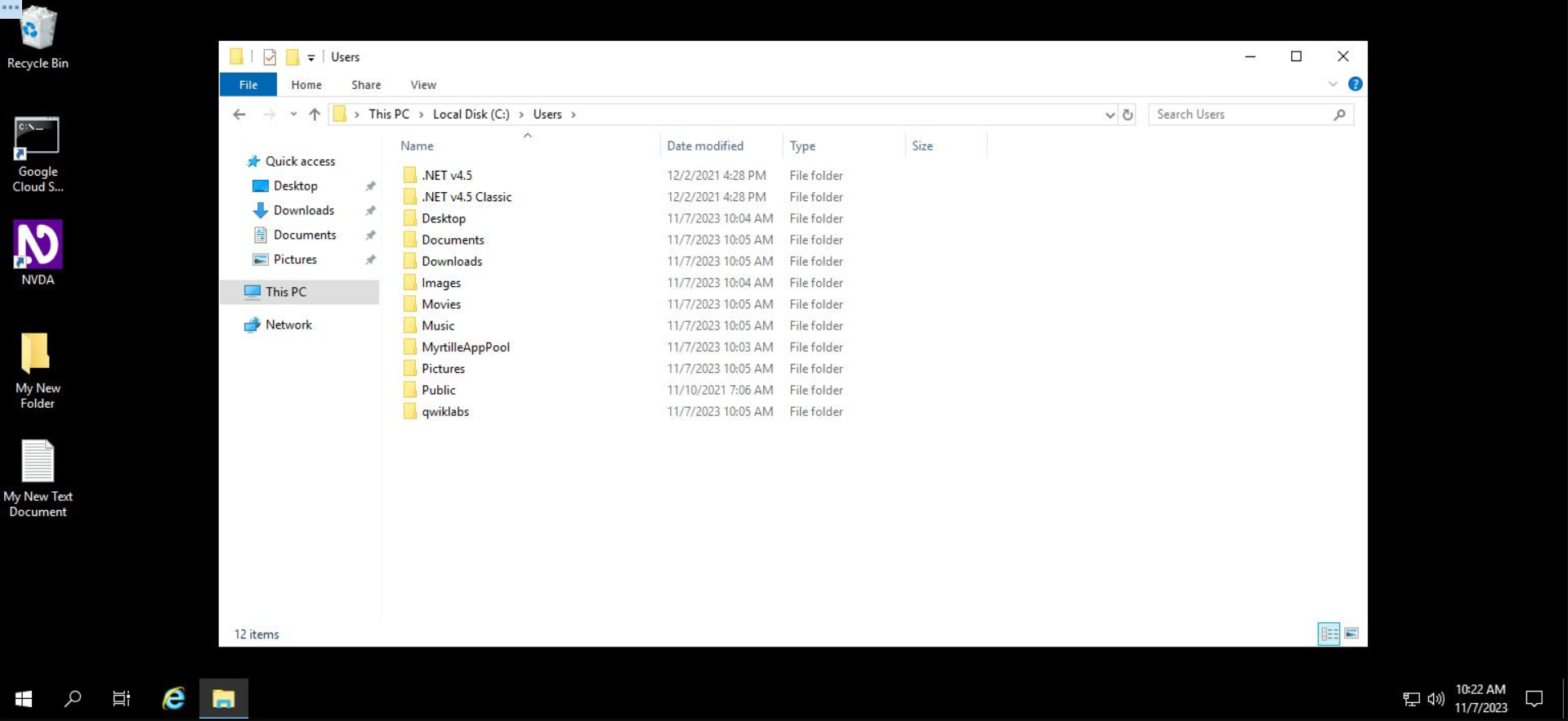Select Downloads under Quick access

(304, 211)
